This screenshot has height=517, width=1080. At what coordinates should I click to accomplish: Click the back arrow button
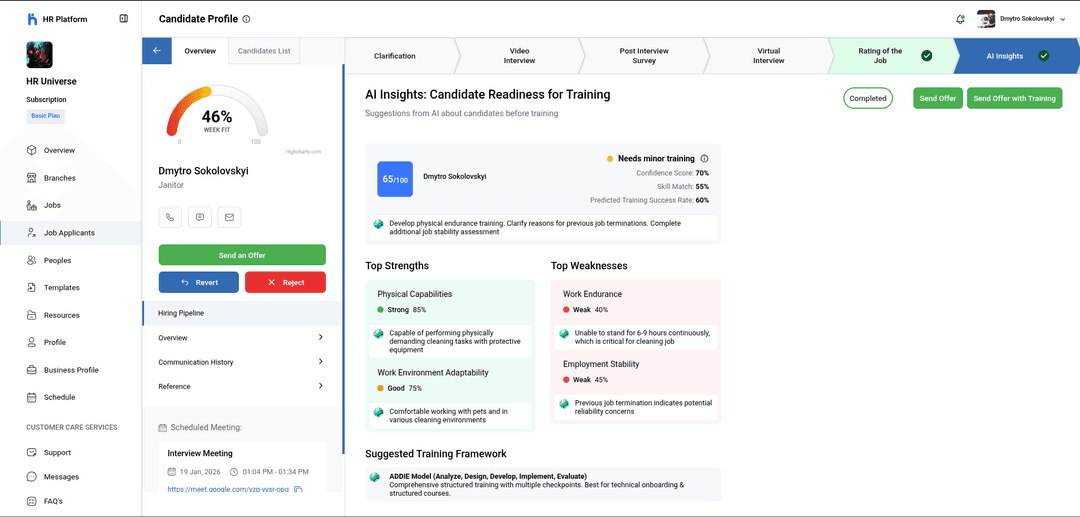pos(157,51)
